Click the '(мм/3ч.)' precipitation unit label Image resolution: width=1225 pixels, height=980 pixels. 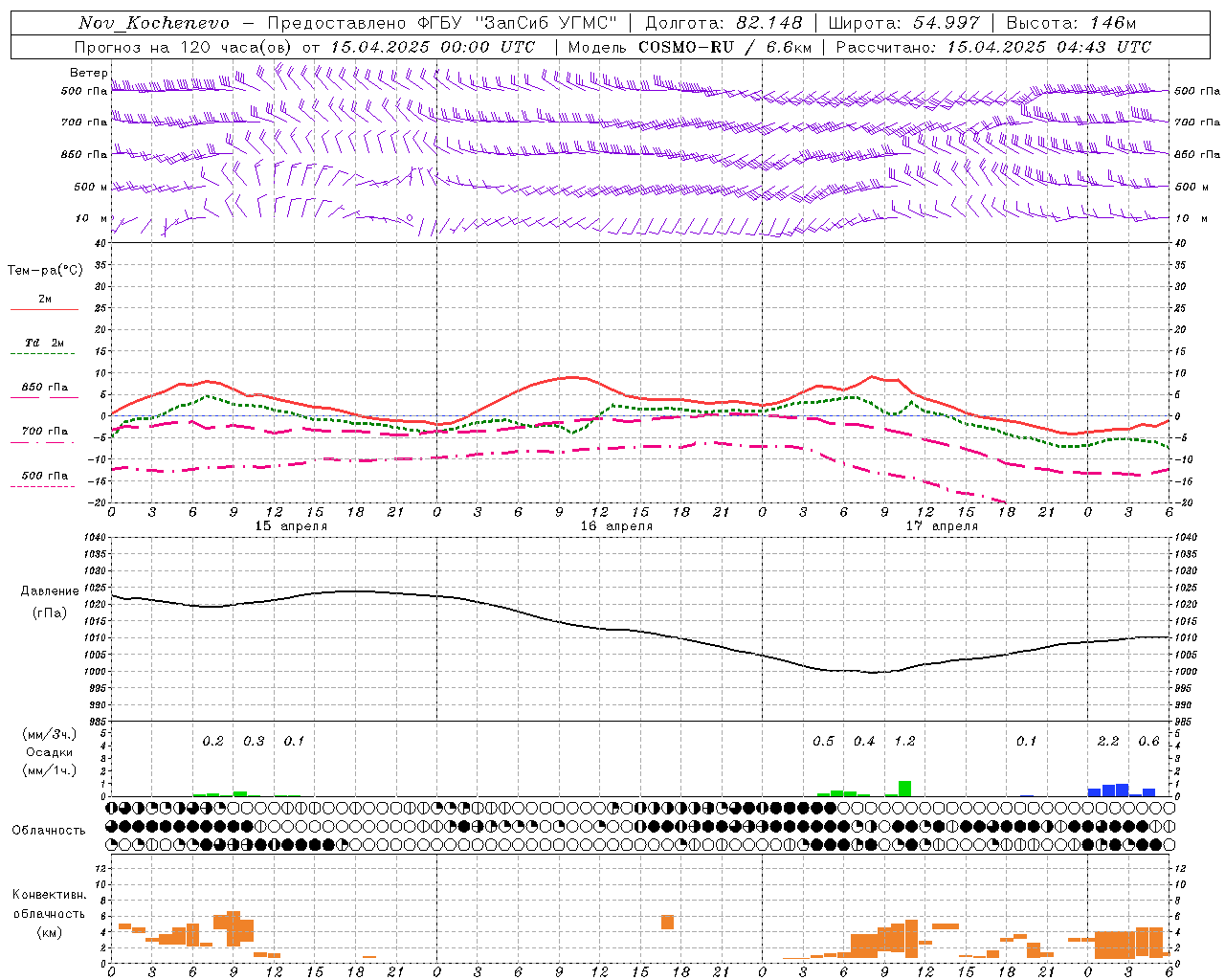[49, 734]
